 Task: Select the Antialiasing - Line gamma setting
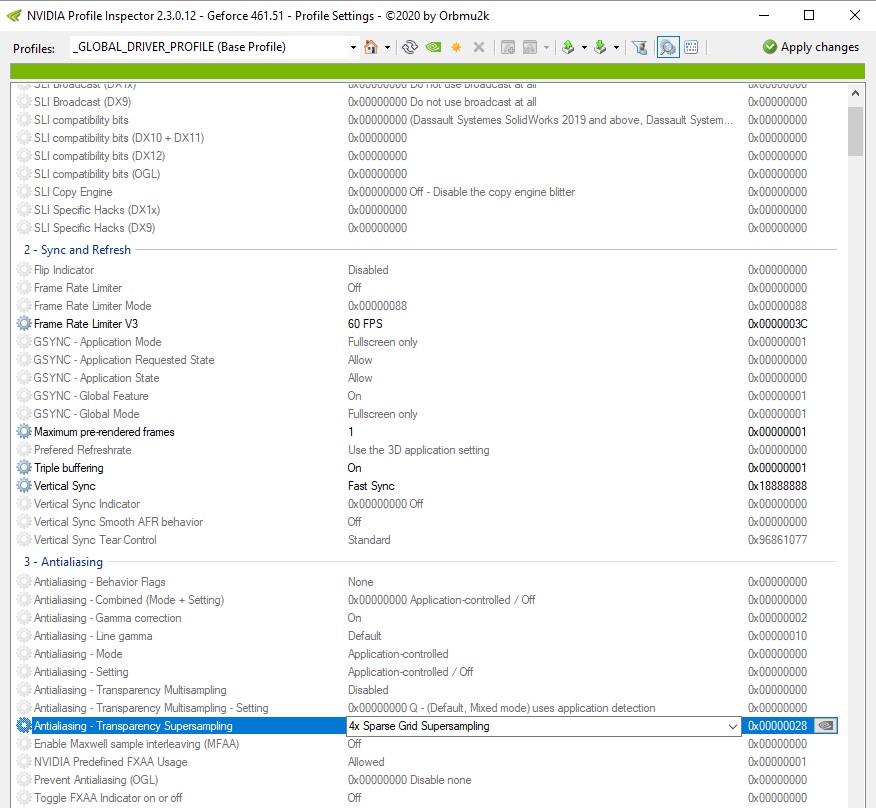point(425,636)
